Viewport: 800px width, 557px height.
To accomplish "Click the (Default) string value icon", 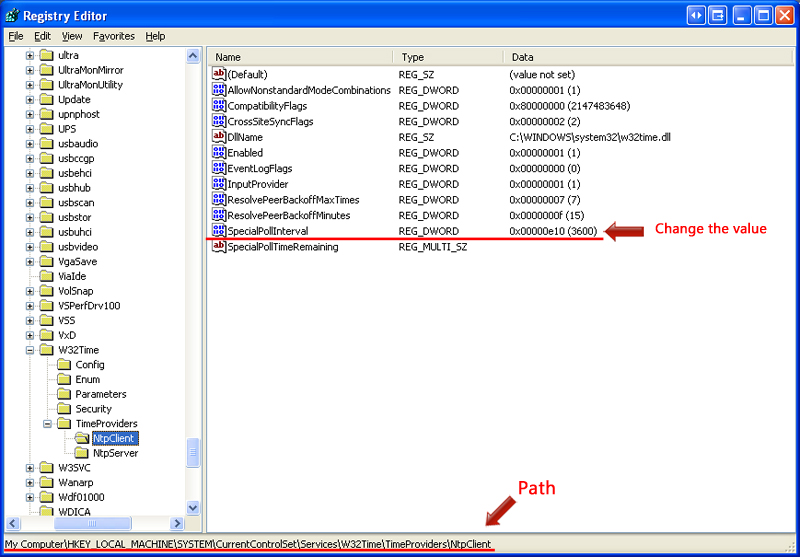I will 219,74.
